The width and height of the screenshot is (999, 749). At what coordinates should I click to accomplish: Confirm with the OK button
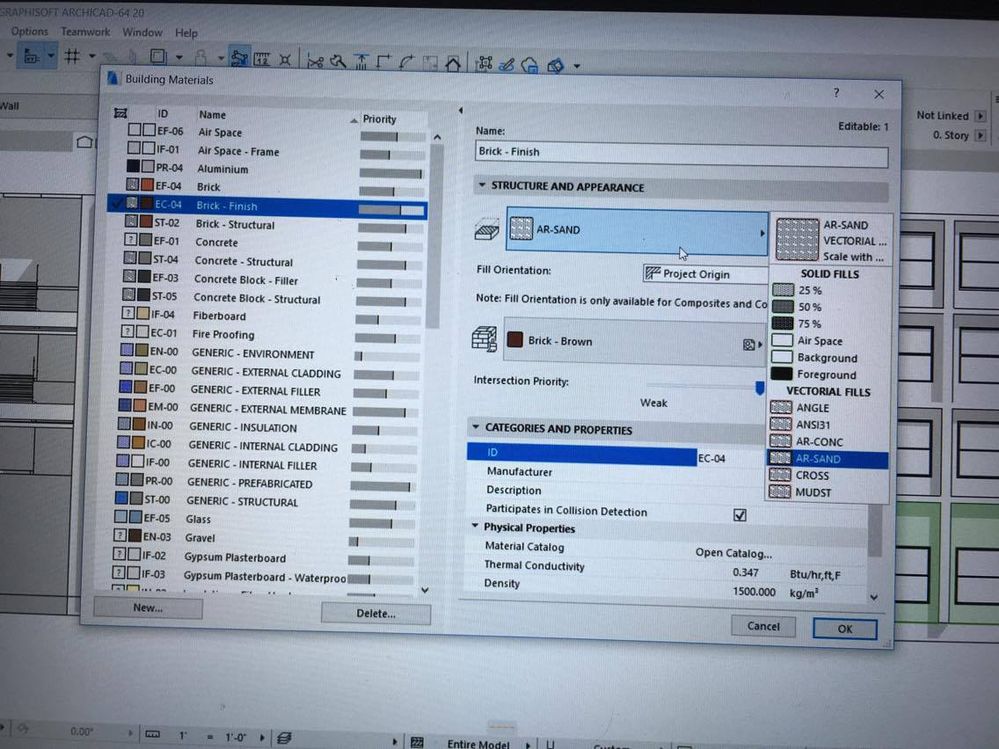[845, 629]
